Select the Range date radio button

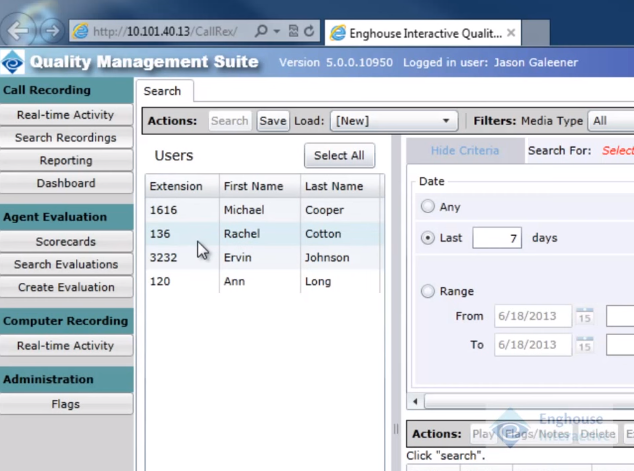coord(428,291)
